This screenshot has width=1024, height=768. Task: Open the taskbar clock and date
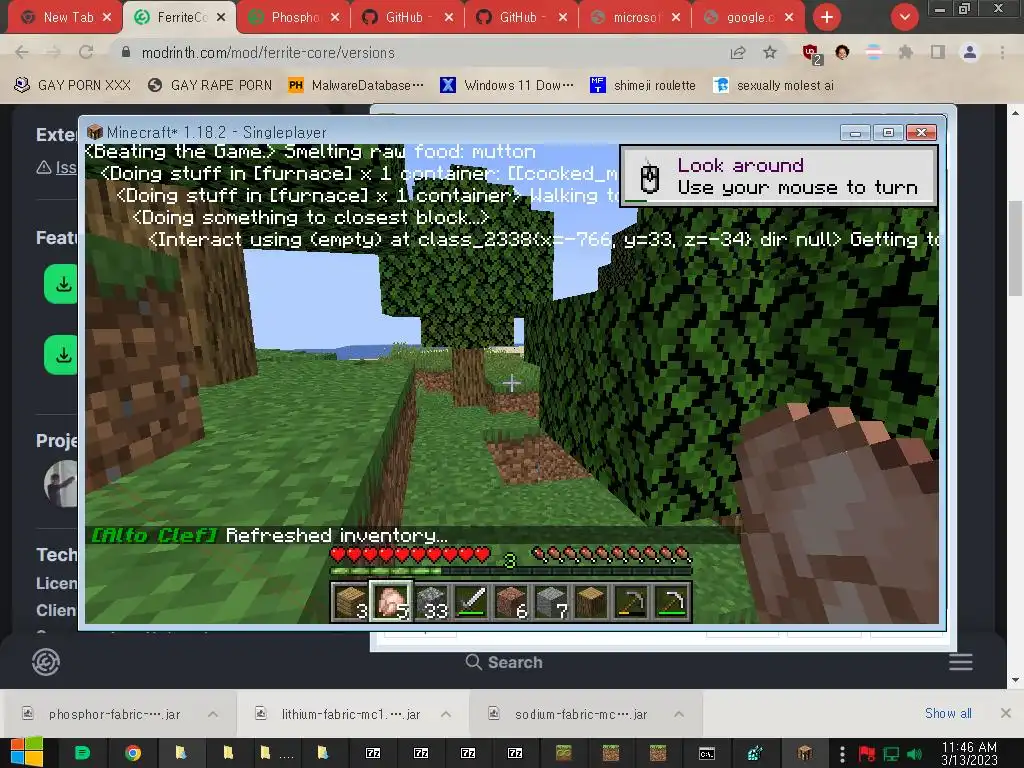(969, 753)
